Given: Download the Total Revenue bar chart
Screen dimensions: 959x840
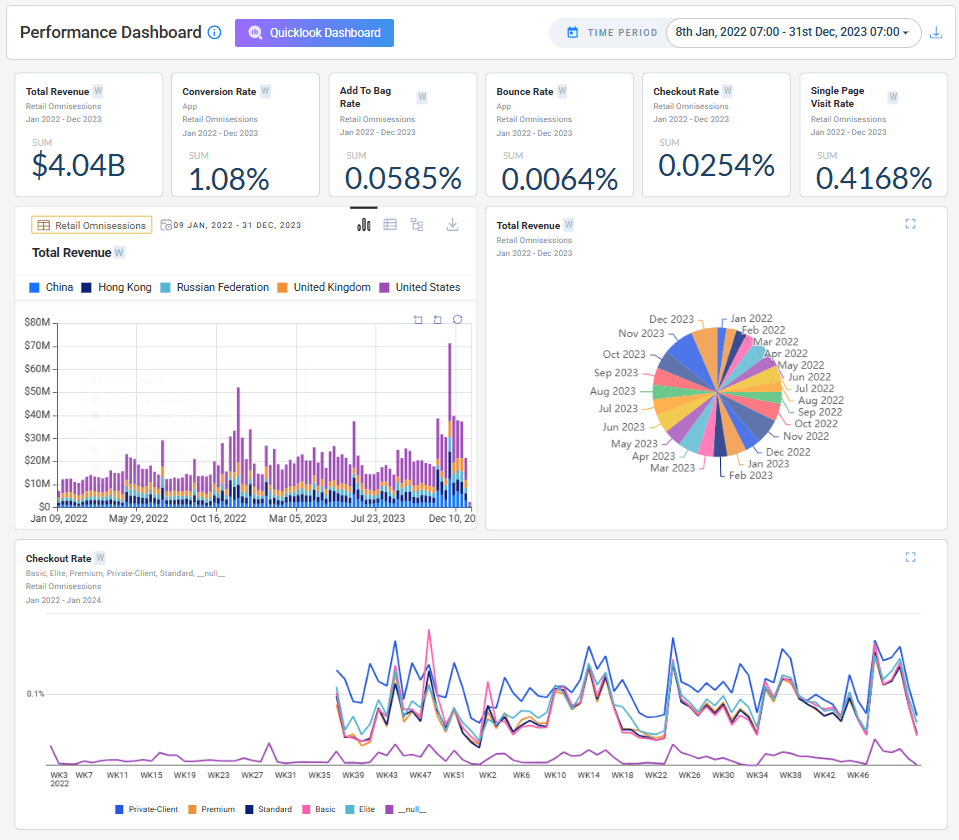Looking at the screenshot, I should click(452, 225).
